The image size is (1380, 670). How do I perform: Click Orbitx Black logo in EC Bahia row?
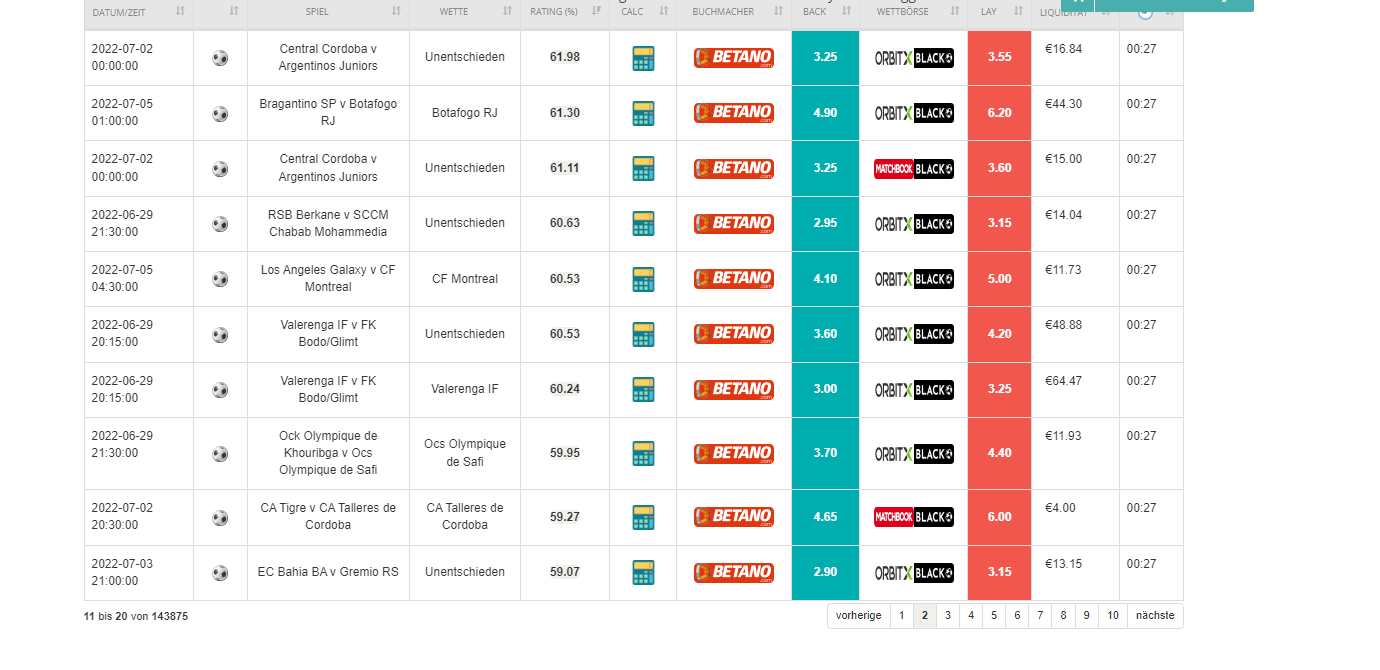tap(914, 573)
